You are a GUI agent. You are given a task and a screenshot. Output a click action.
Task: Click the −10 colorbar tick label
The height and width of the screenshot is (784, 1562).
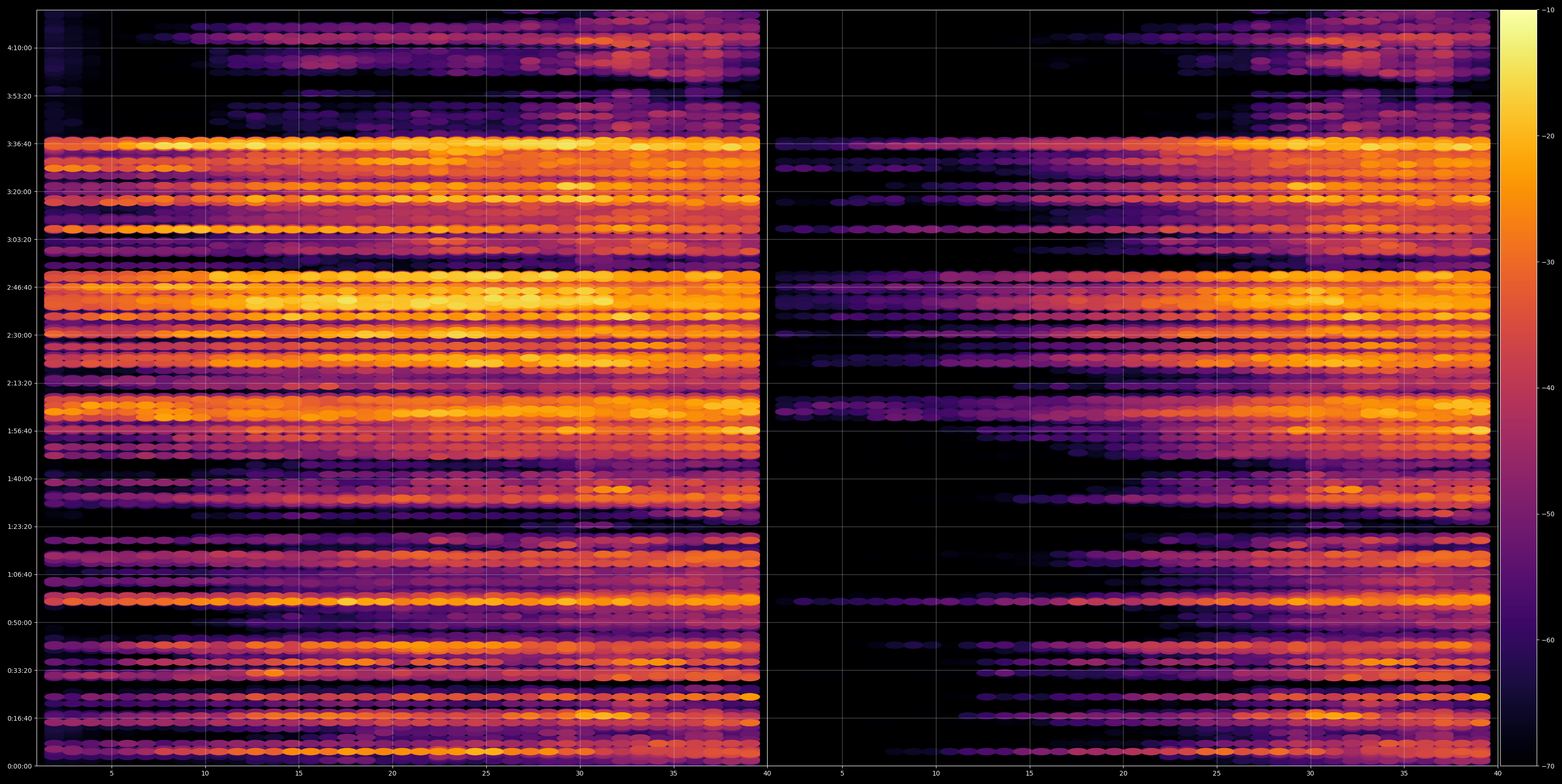pos(1548,10)
